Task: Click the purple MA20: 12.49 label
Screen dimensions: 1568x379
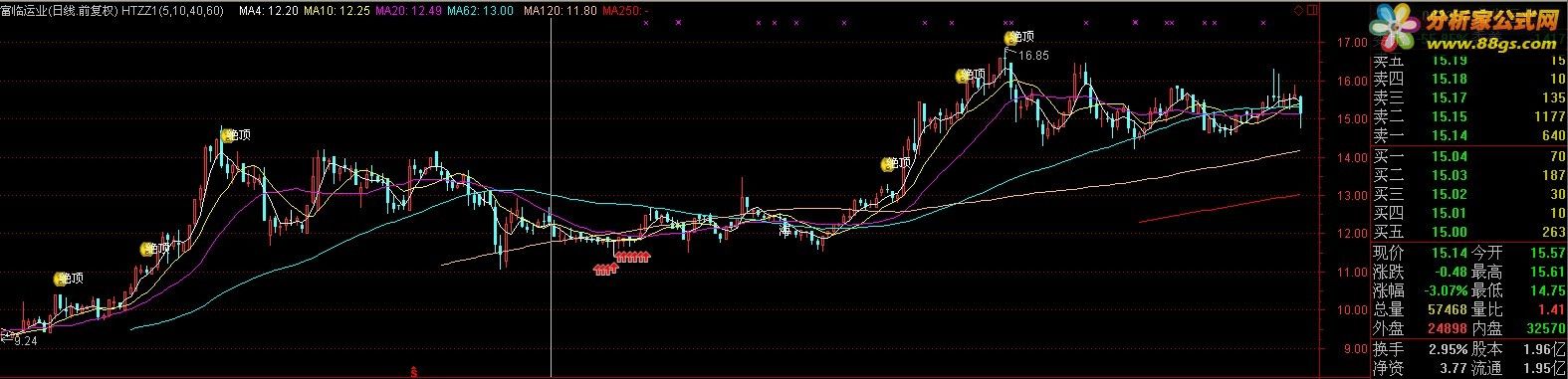Action: pyautogui.click(x=408, y=10)
